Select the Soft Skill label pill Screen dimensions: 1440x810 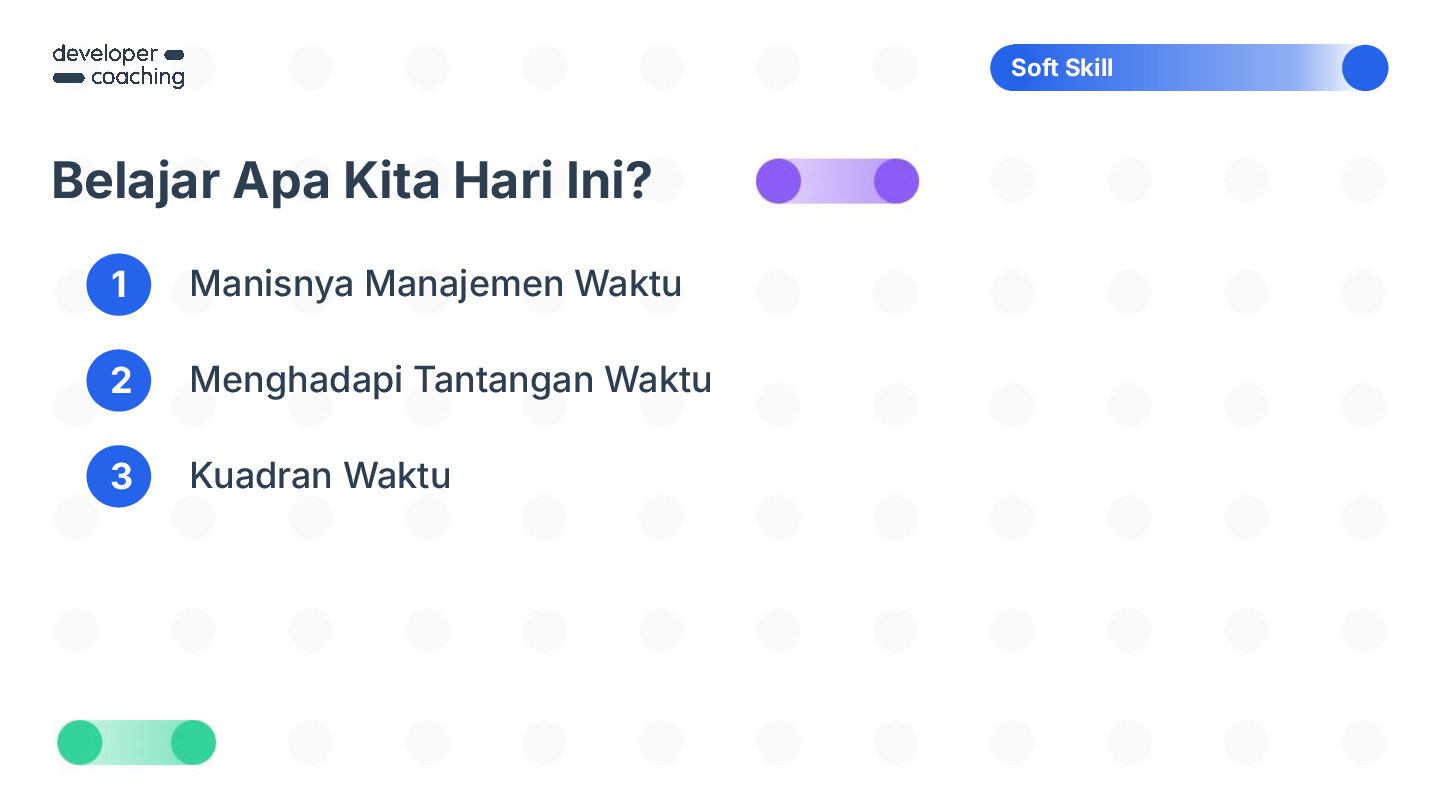[x=1189, y=68]
